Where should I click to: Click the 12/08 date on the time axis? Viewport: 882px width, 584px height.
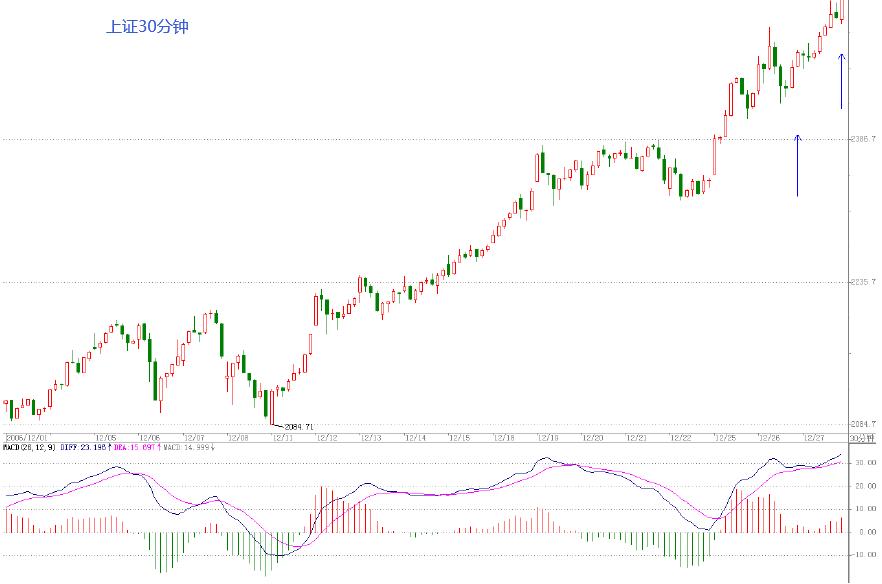[x=238, y=437]
